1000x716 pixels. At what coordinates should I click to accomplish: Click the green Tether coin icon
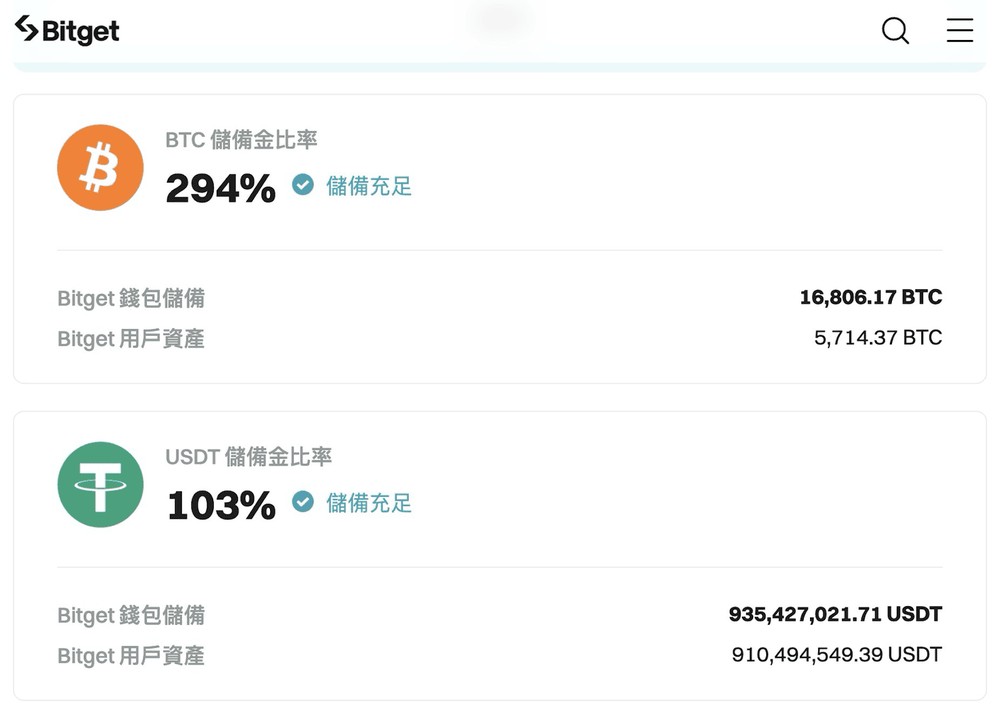(x=100, y=485)
